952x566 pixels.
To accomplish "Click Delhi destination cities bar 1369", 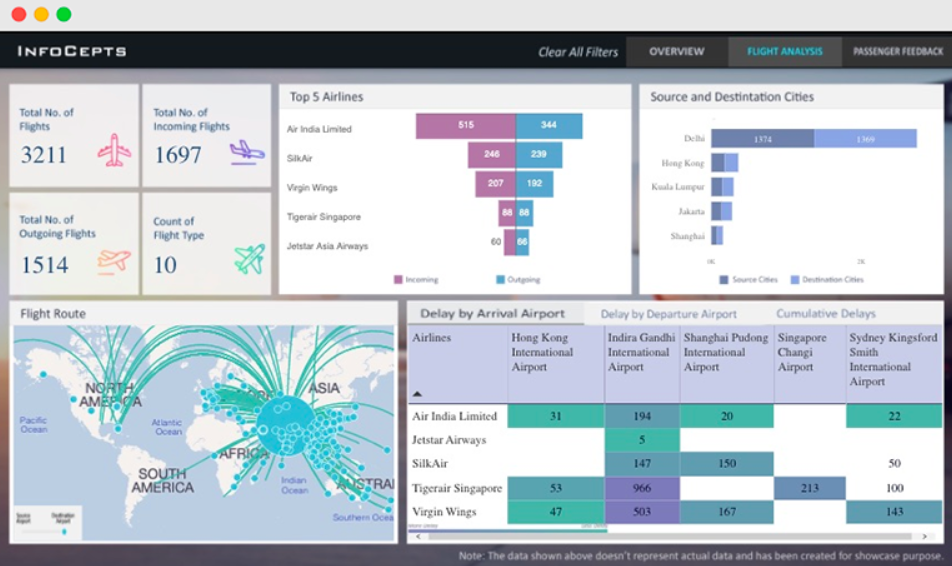I will [865, 138].
